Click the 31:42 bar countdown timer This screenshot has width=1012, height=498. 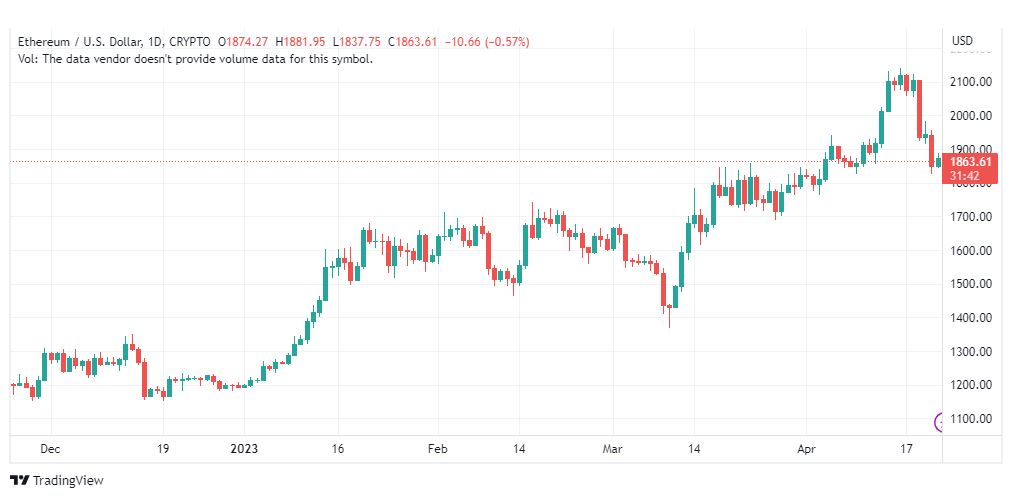[964, 175]
